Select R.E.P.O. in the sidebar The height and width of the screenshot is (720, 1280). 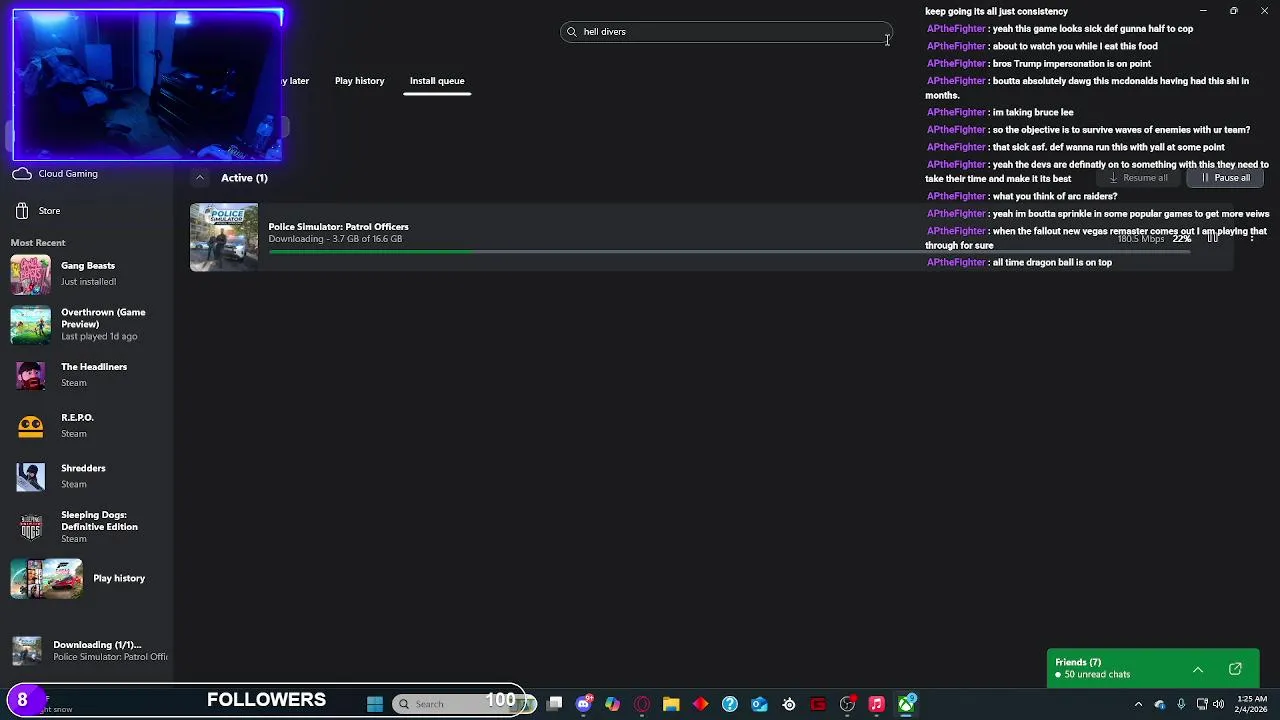pyautogui.click(x=88, y=426)
